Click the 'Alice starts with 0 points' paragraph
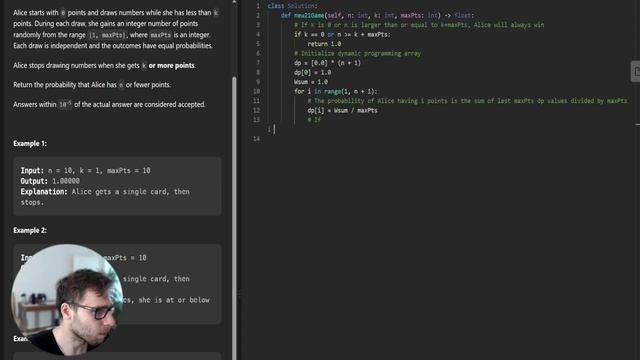This screenshot has height=360, width=640. pyautogui.click(x=116, y=29)
